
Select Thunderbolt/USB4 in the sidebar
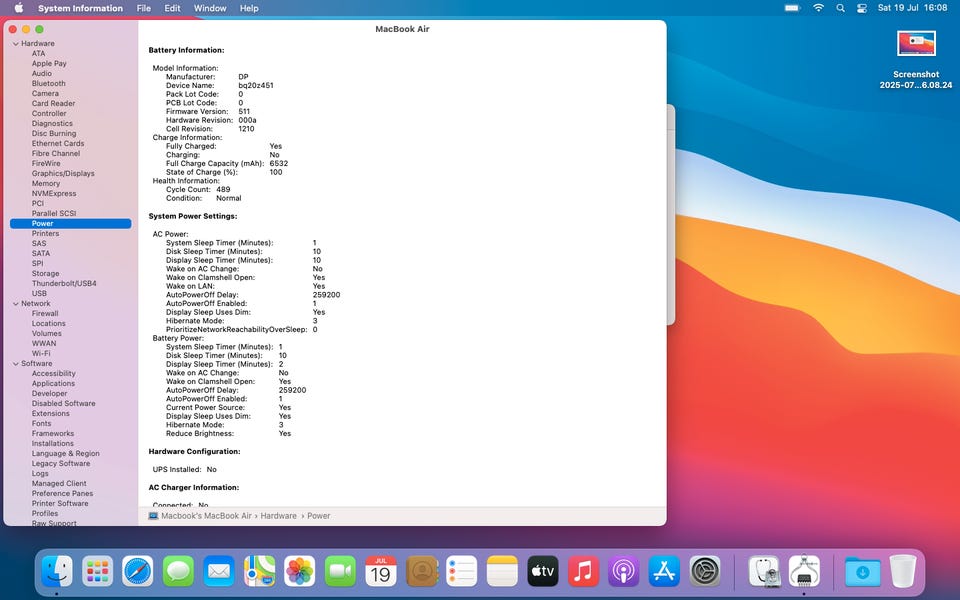tap(64, 284)
